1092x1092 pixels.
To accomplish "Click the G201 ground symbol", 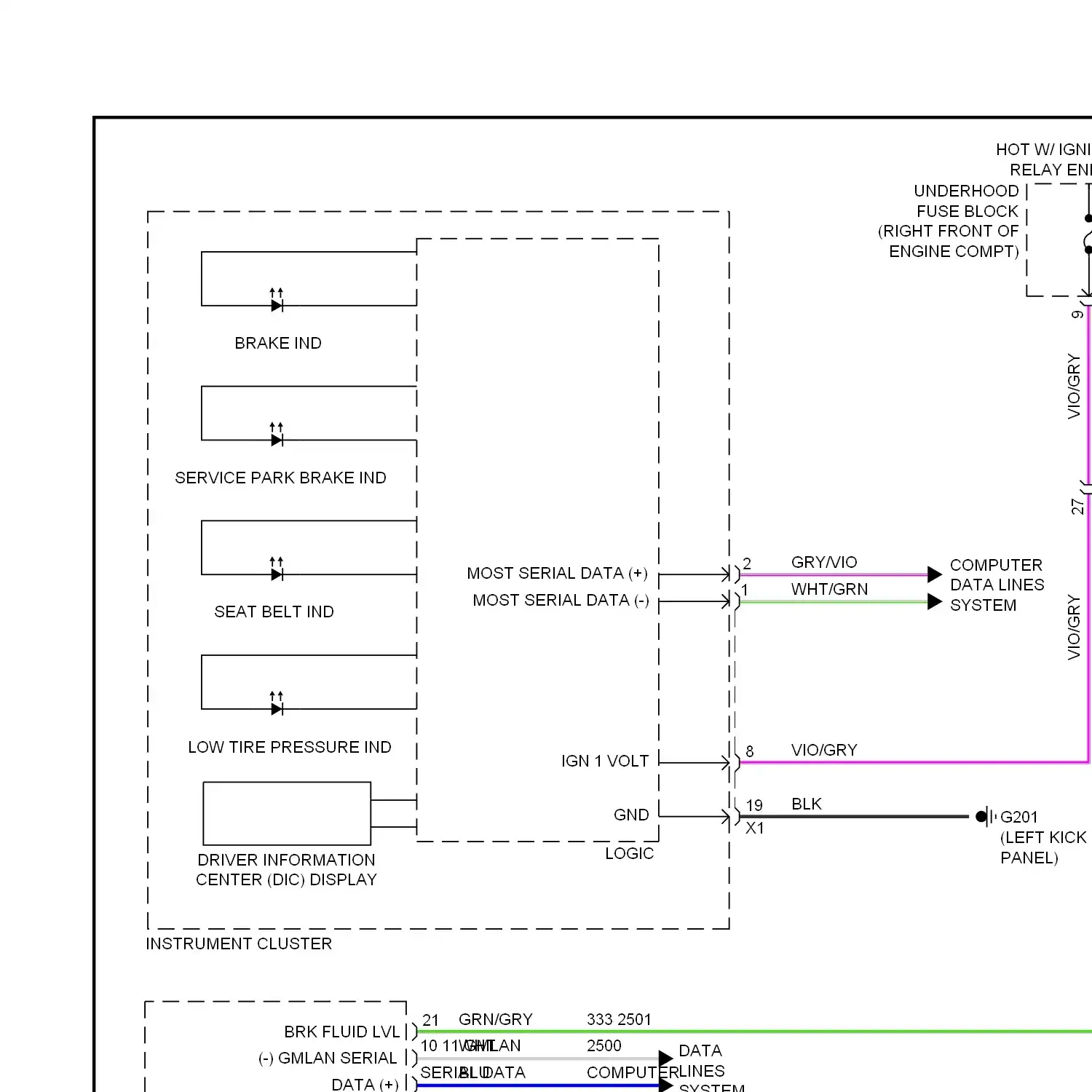I will point(986,817).
